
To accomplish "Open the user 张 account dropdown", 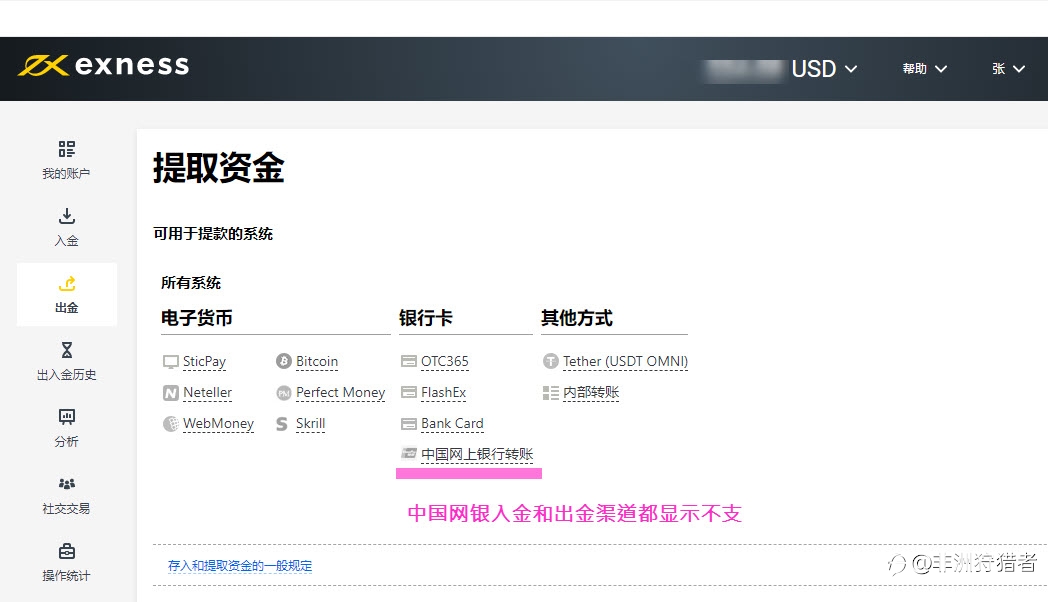I will pos(1008,69).
